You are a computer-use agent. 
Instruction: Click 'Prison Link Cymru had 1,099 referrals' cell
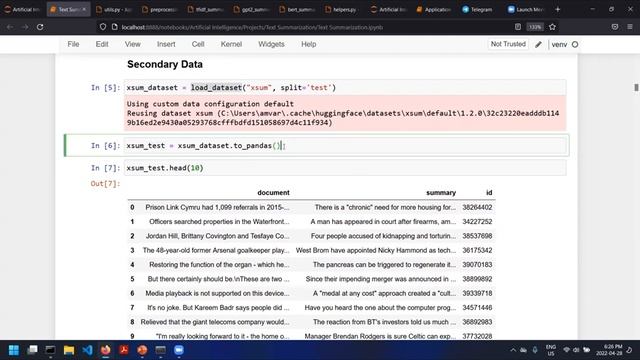tap(217, 207)
